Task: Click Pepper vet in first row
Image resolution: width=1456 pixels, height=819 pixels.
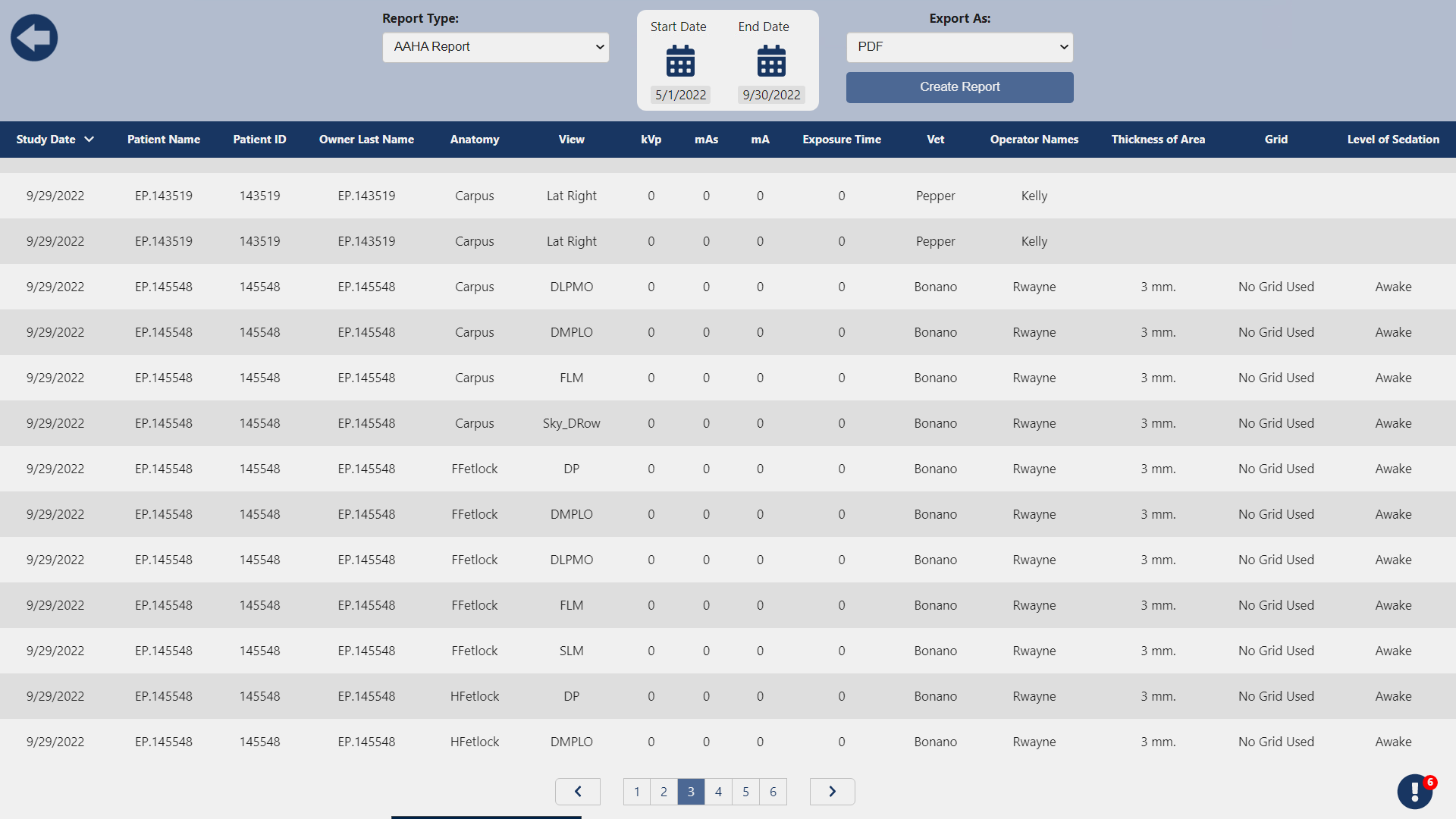Action: click(936, 196)
